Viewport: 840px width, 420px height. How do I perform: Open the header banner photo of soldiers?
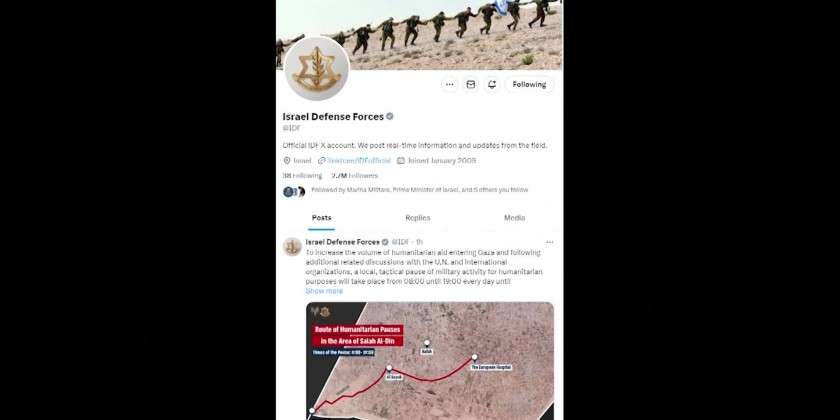[x=419, y=35]
